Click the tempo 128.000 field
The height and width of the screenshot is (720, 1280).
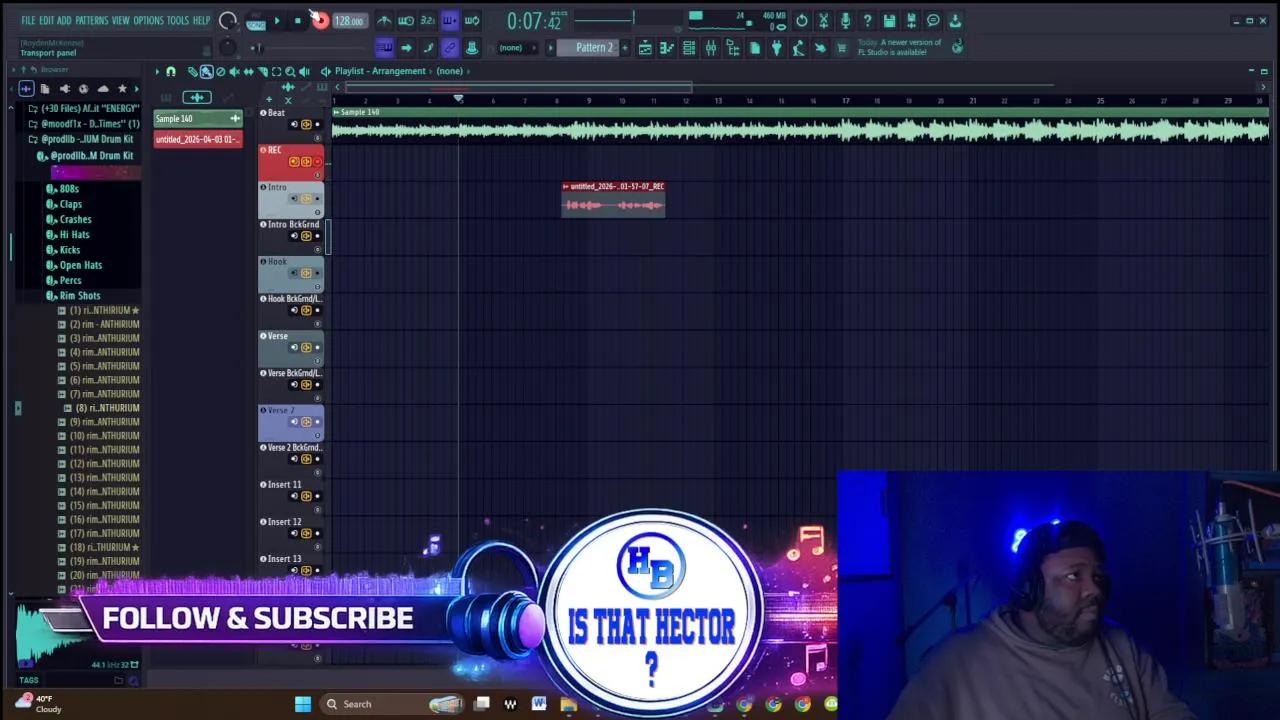348,21
